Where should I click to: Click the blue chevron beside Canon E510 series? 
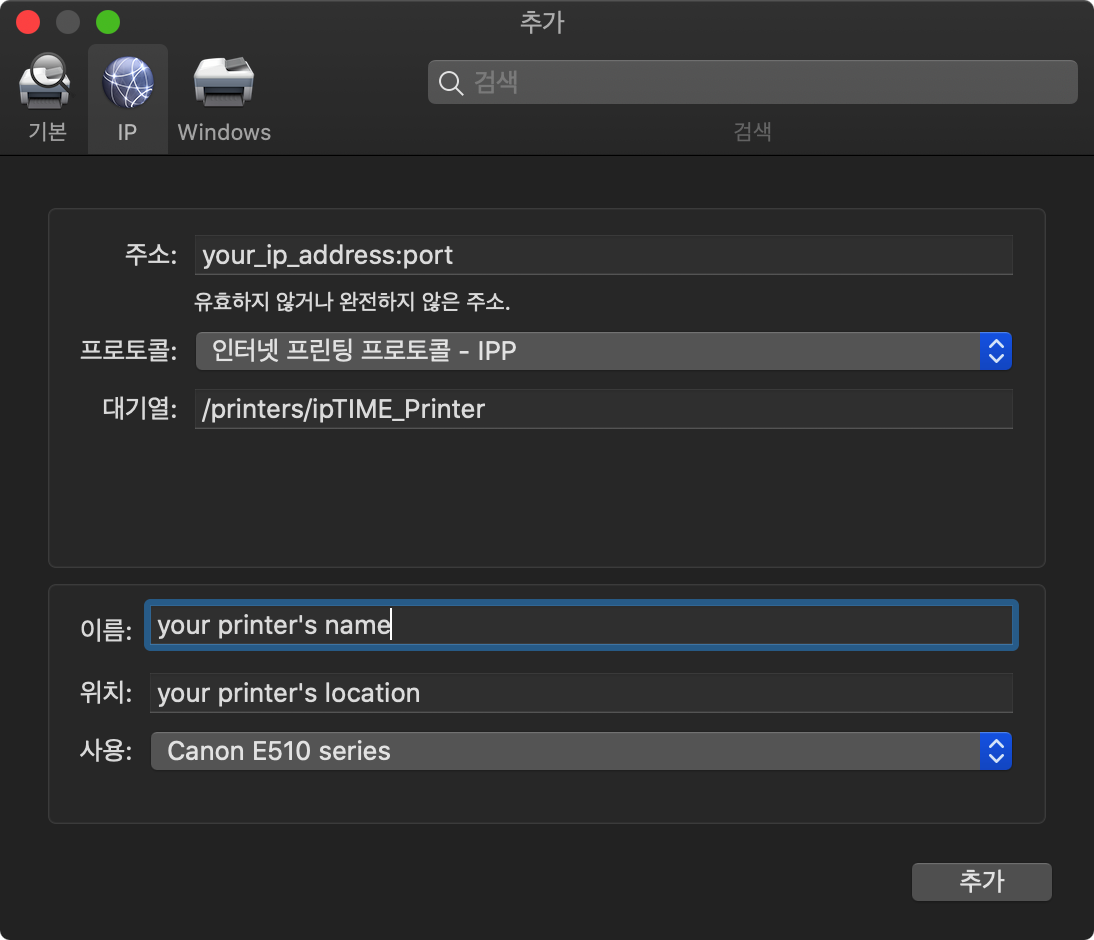[x=996, y=751]
